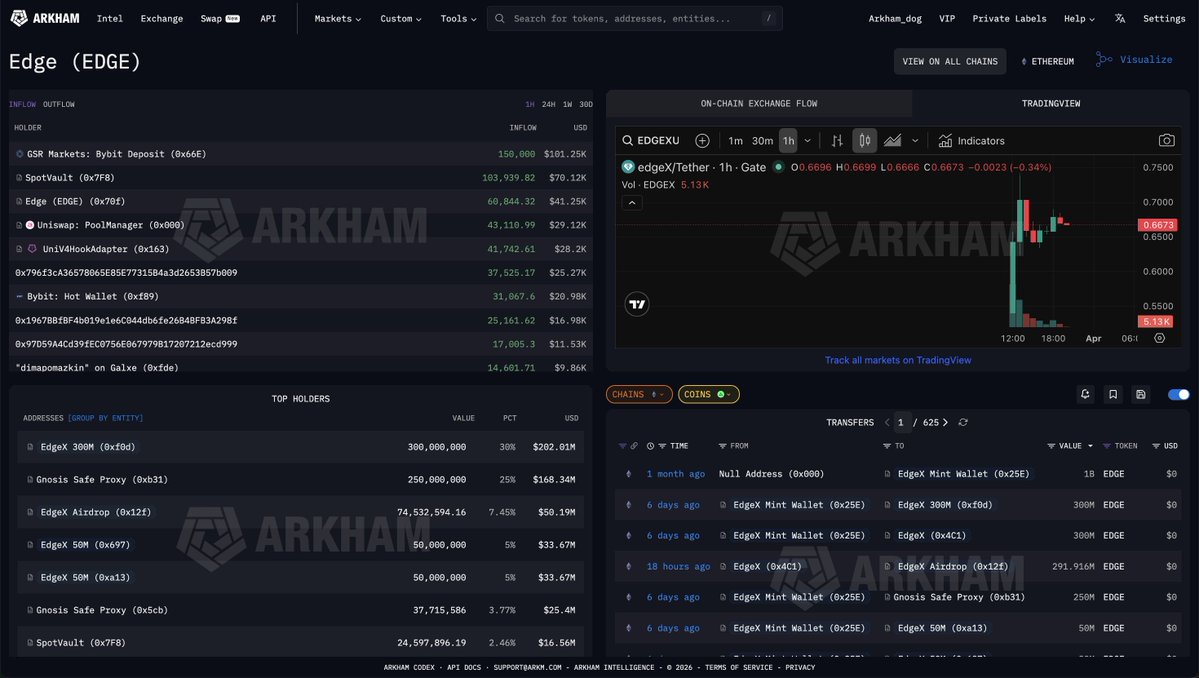
Task: Export transfers via the floppy disk icon
Action: tap(1141, 394)
